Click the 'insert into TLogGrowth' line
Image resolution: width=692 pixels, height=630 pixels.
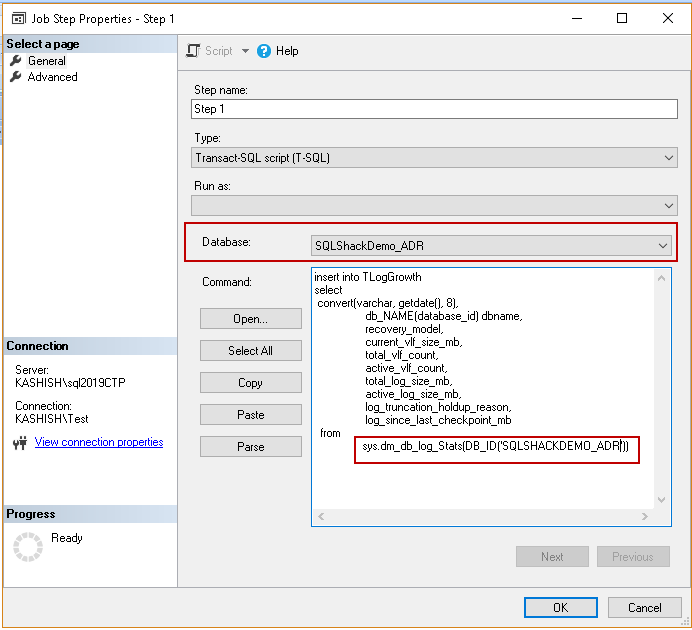(x=368, y=277)
